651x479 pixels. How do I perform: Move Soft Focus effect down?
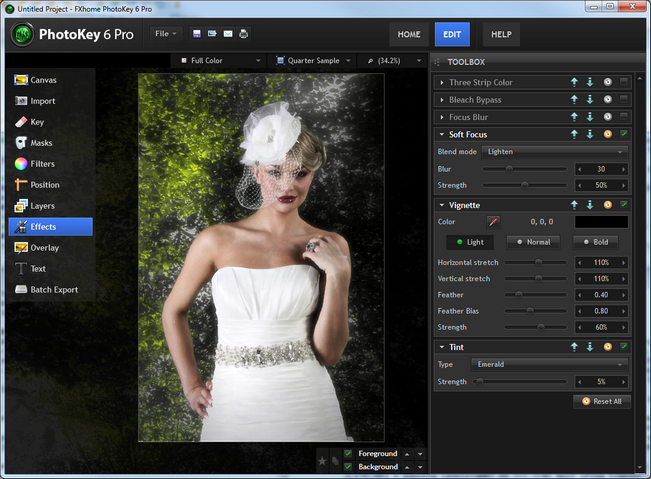[590, 134]
